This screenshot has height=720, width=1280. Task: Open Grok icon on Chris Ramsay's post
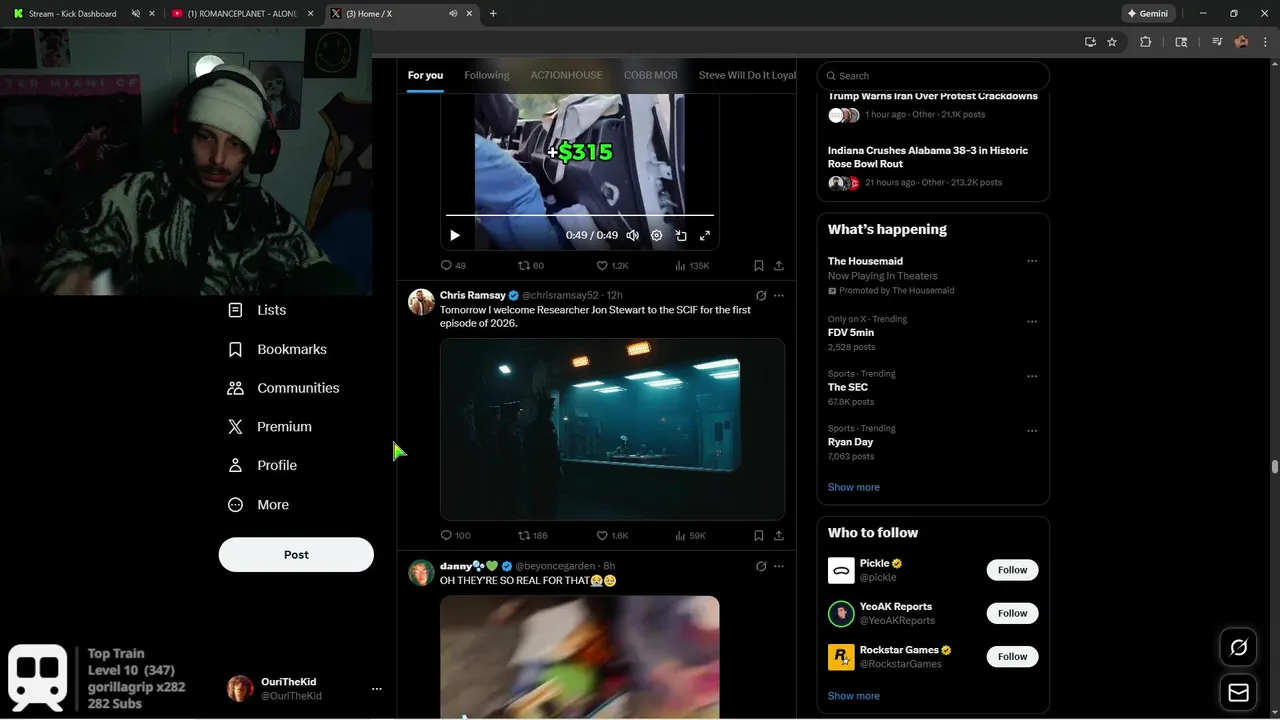coord(761,296)
